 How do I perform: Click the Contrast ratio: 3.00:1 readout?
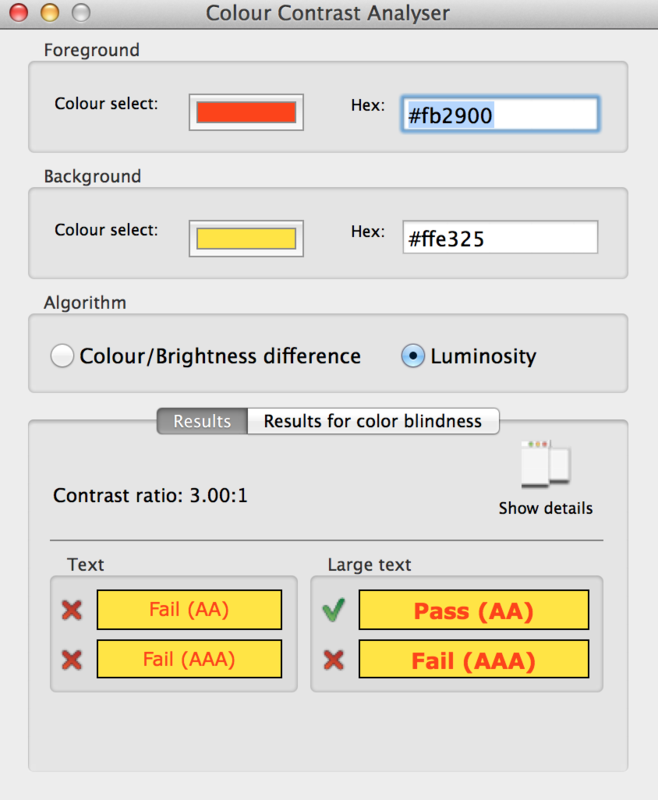(x=150, y=495)
